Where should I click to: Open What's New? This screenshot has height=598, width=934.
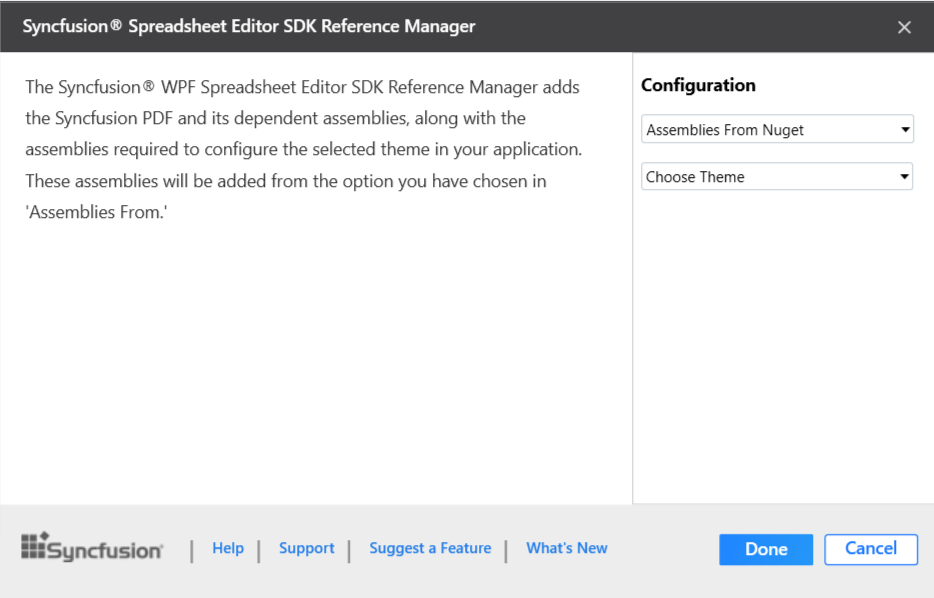[x=566, y=548]
